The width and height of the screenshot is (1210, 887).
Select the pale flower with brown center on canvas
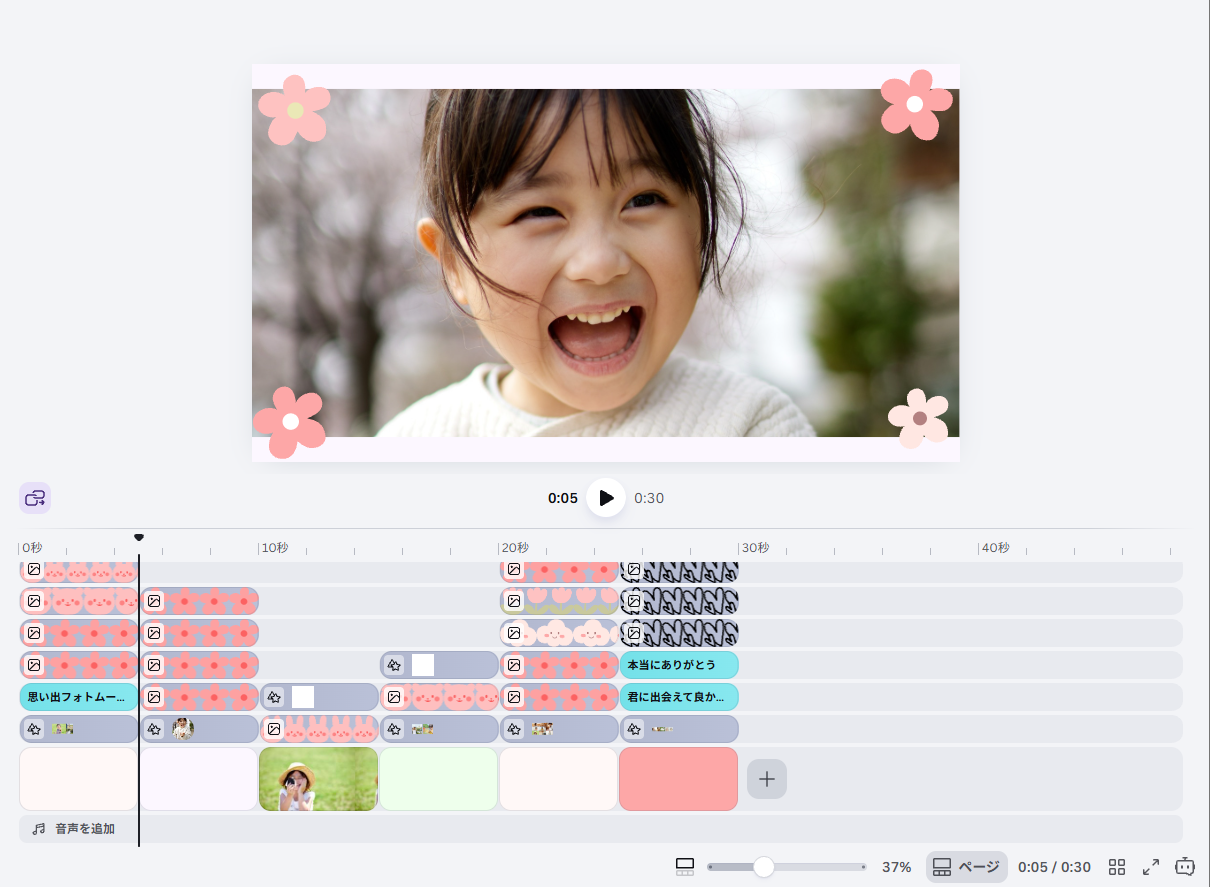click(919, 418)
